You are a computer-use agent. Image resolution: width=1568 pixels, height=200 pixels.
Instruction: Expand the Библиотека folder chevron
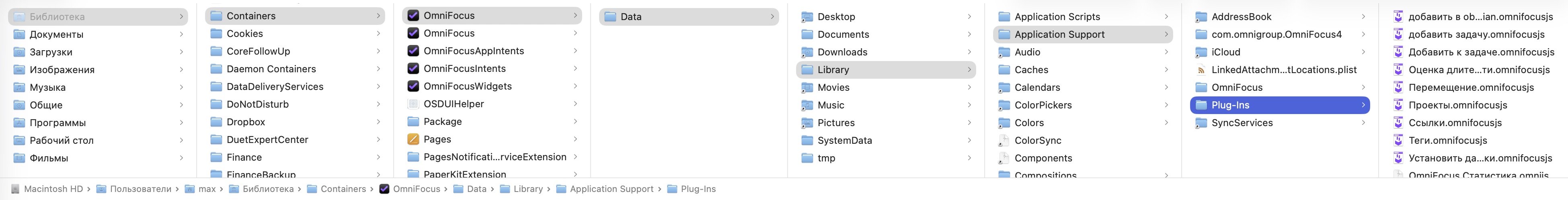[181, 16]
